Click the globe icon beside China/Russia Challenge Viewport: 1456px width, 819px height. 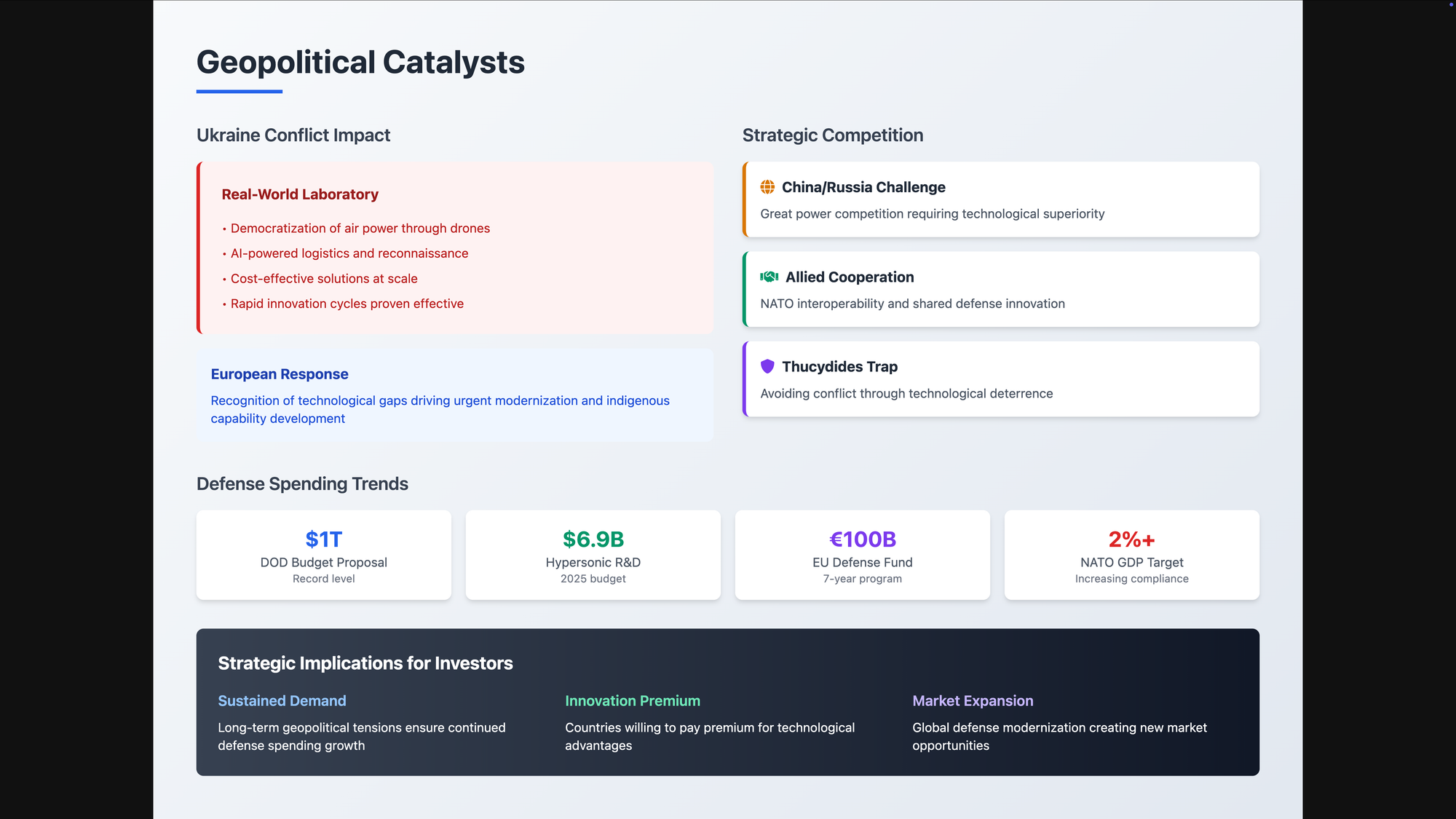(x=767, y=187)
